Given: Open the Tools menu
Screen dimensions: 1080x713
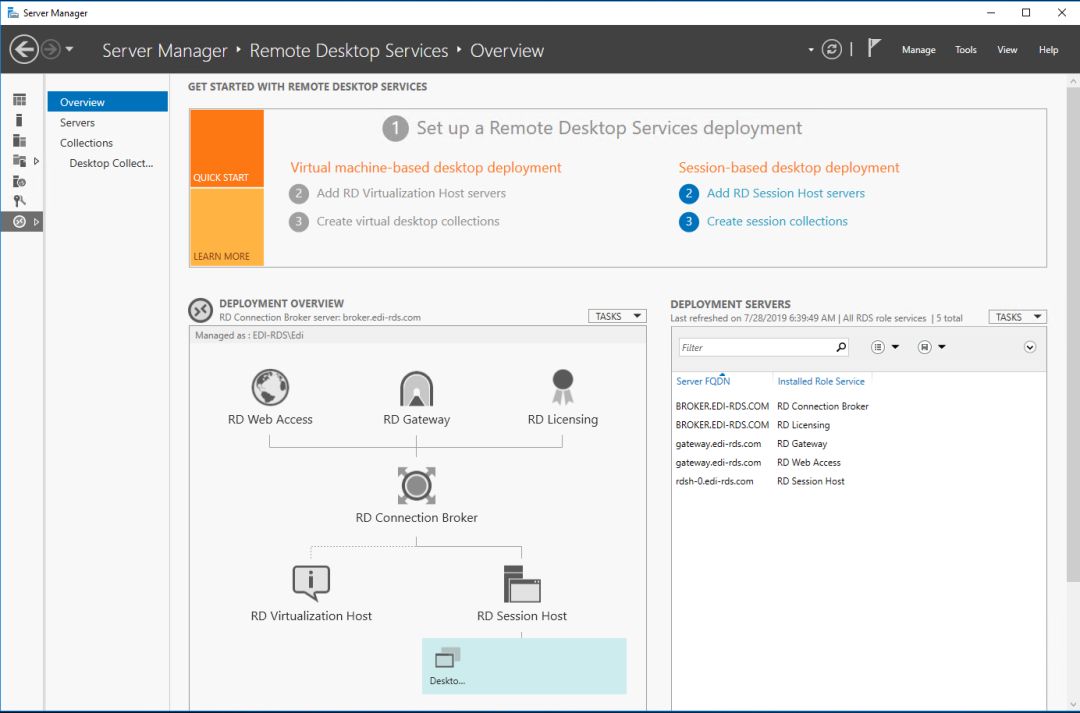Looking at the screenshot, I should (966, 50).
